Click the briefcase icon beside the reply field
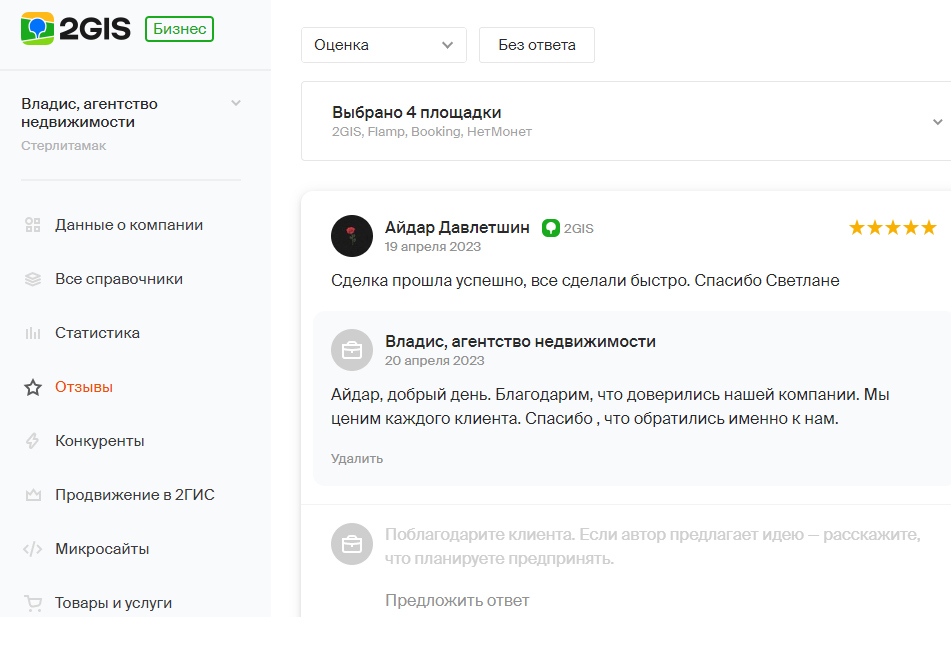This screenshot has height=666, width=951. pos(352,544)
